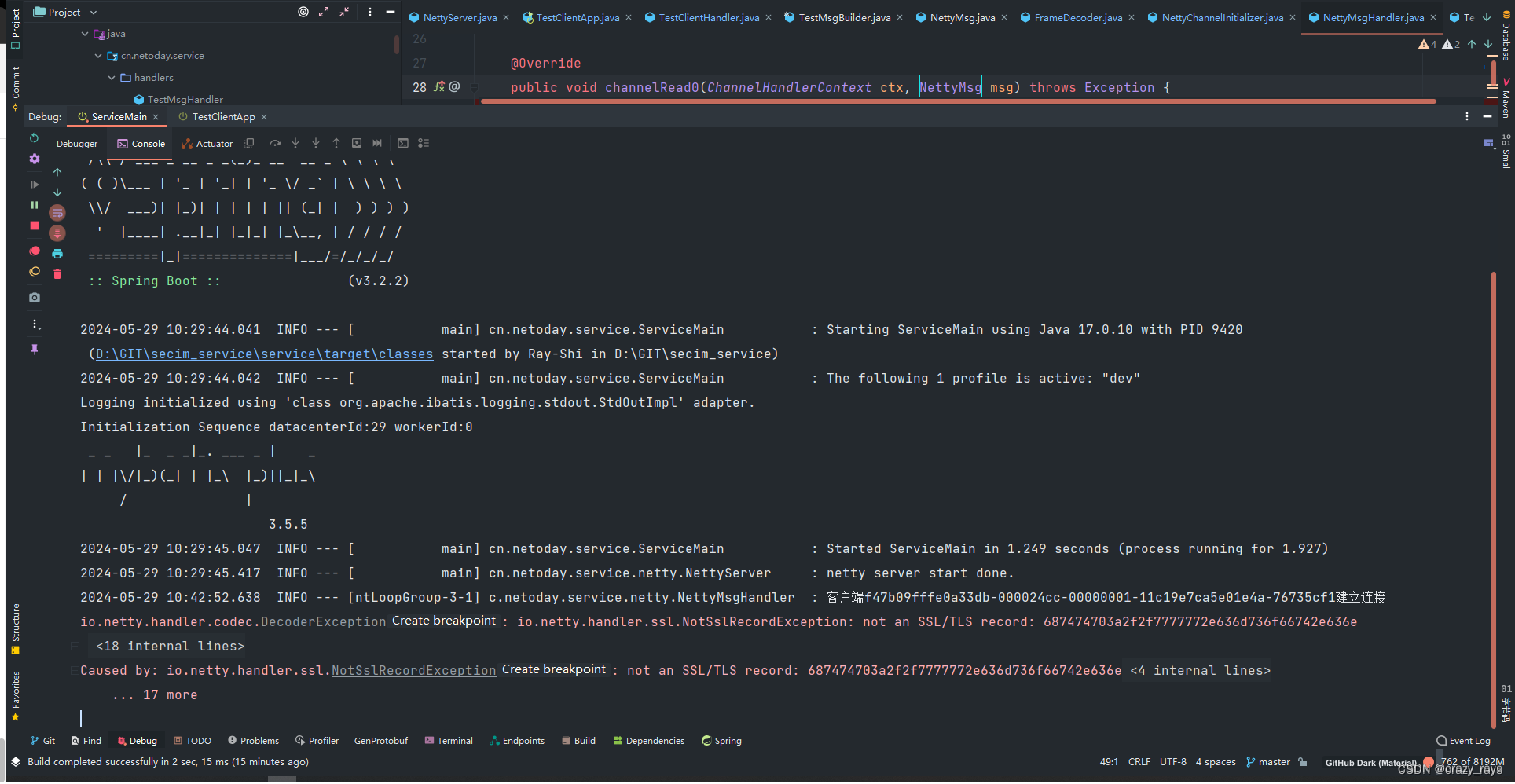Click the Force Step Into icon
The width and height of the screenshot is (1515, 784).
(316, 143)
